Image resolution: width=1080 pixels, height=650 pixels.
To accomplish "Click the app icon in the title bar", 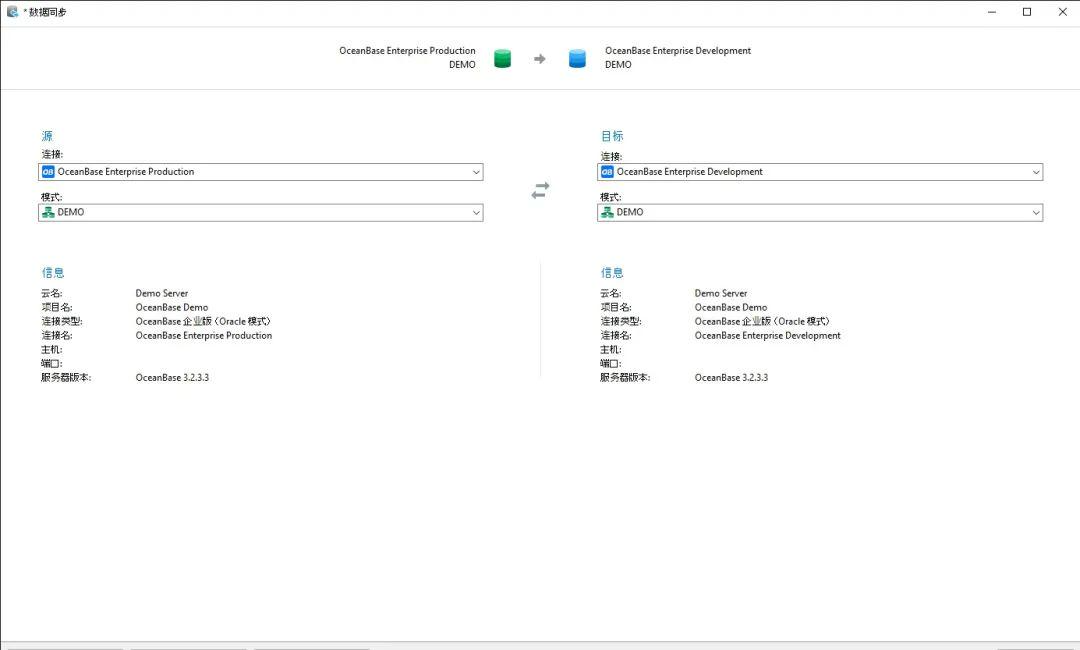I will pos(12,12).
